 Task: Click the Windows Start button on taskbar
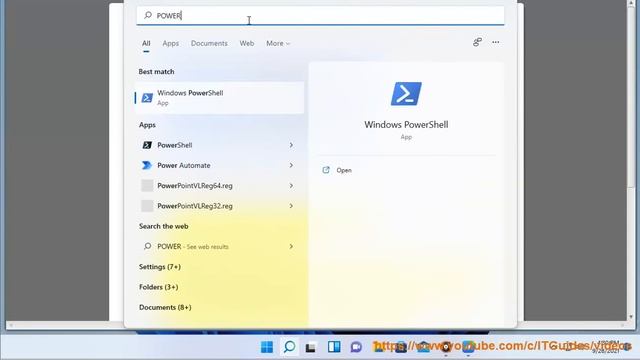pos(267,347)
